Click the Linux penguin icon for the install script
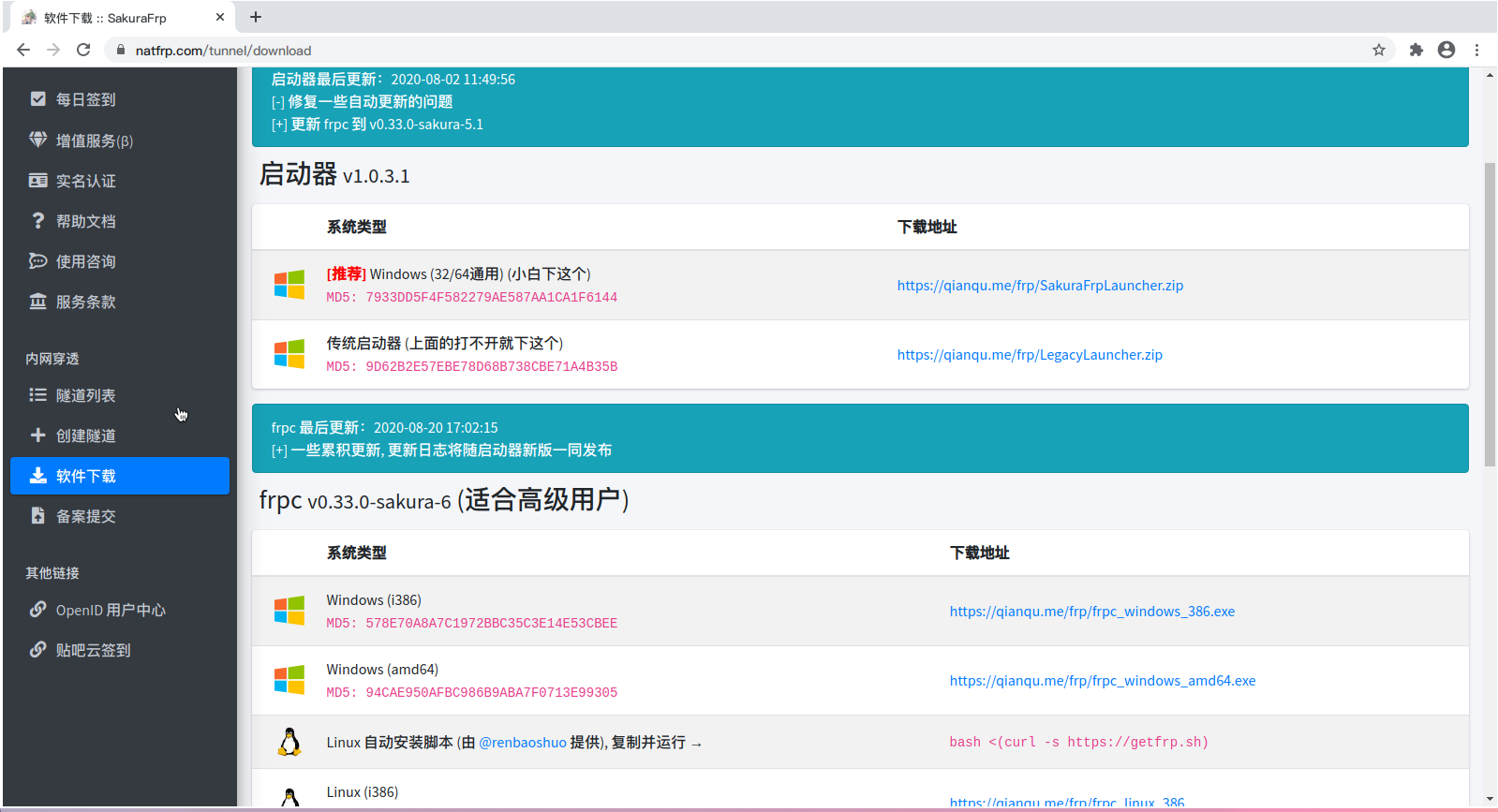The width and height of the screenshot is (1498, 812). coord(290,742)
